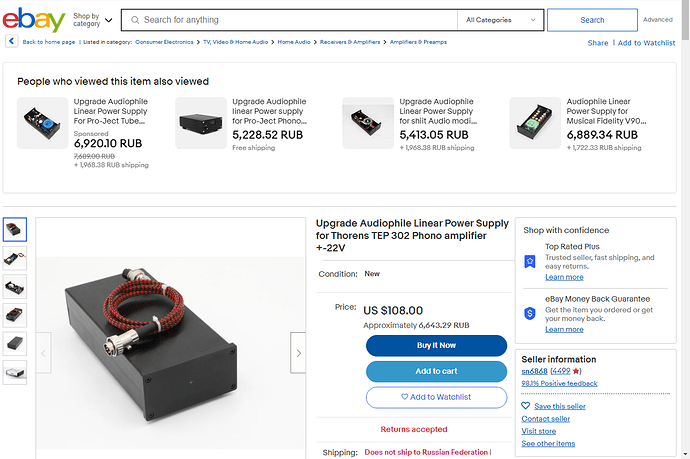Screen dimensions: 690x459
Task: Open Amplifiers & Preamps breadcrumb
Action: point(418,42)
